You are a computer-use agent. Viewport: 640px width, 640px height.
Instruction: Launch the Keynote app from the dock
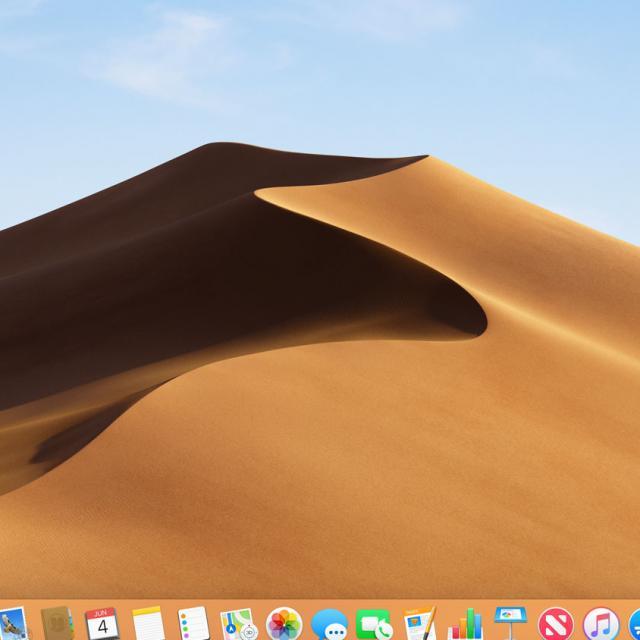coord(510,624)
